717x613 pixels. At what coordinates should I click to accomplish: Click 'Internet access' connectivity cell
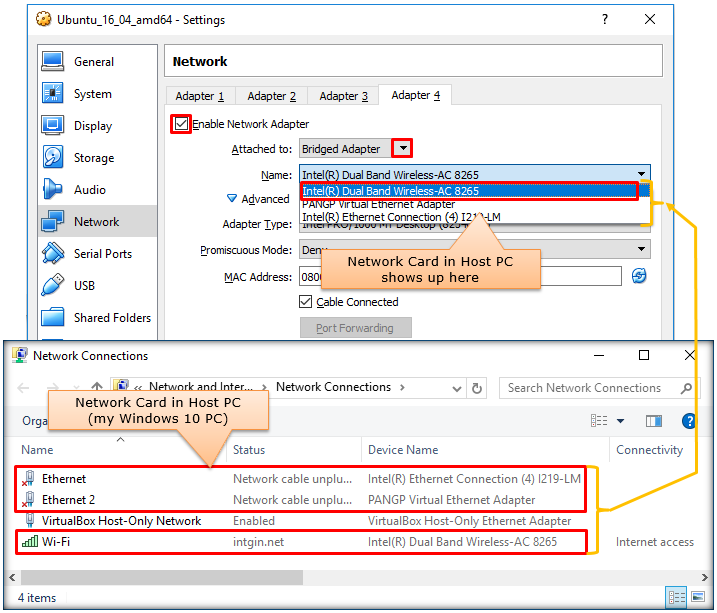click(x=654, y=542)
